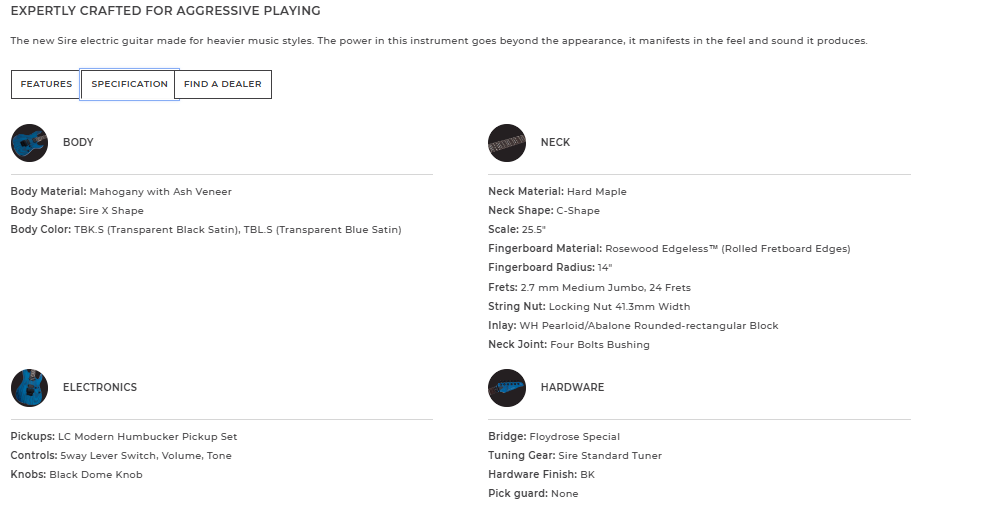This screenshot has width=997, height=527.
Task: Click the guitar neck fretboard icon
Action: coord(507,143)
